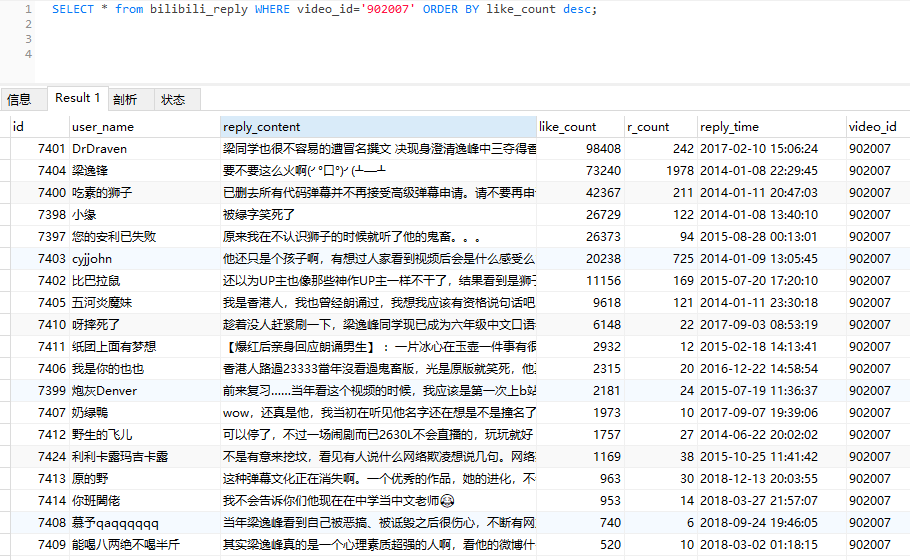Click reply_time 2016-12-22 14:58:54
The image size is (910, 560).
[x=759, y=369]
